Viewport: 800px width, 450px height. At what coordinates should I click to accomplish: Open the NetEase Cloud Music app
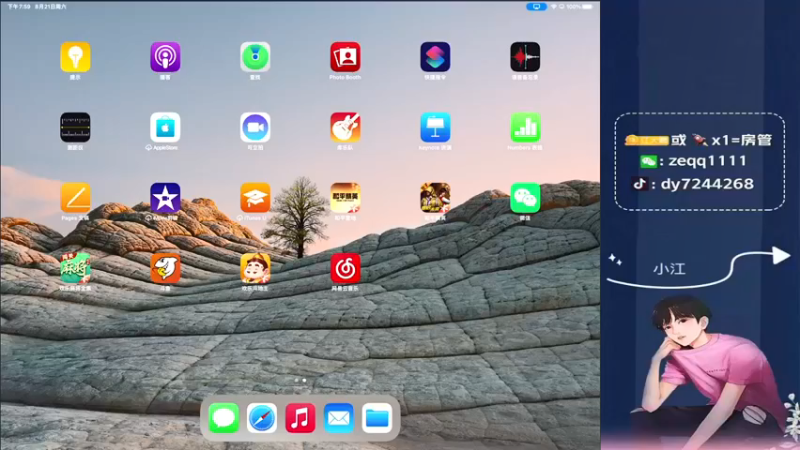(x=345, y=268)
